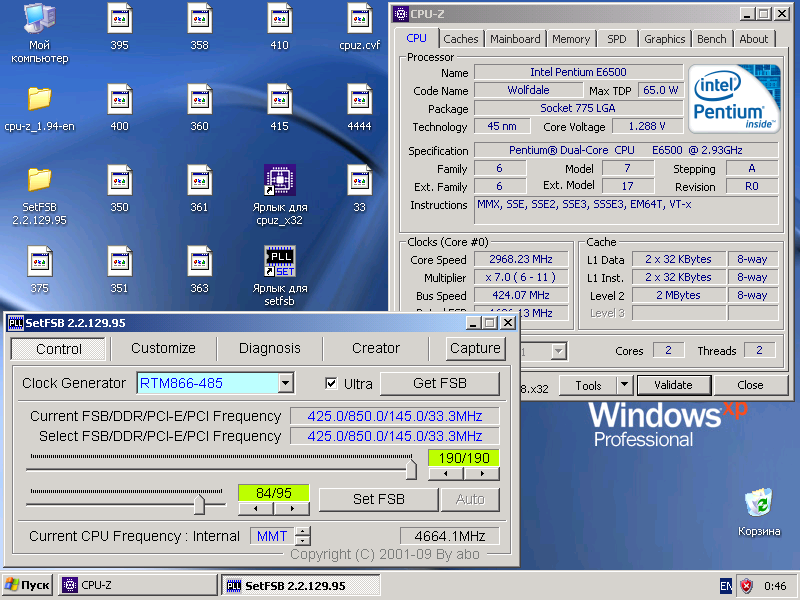The image size is (800, 600).
Task: Toggle the Ultra checkbox in SetFSB
Action: click(x=331, y=383)
